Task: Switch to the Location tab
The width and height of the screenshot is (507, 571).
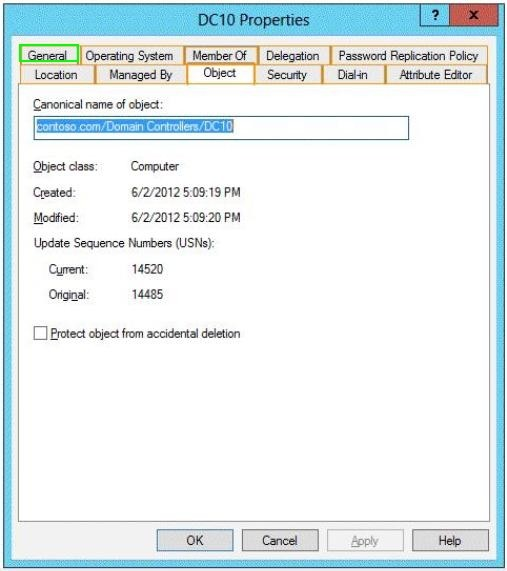Action: [x=56, y=75]
